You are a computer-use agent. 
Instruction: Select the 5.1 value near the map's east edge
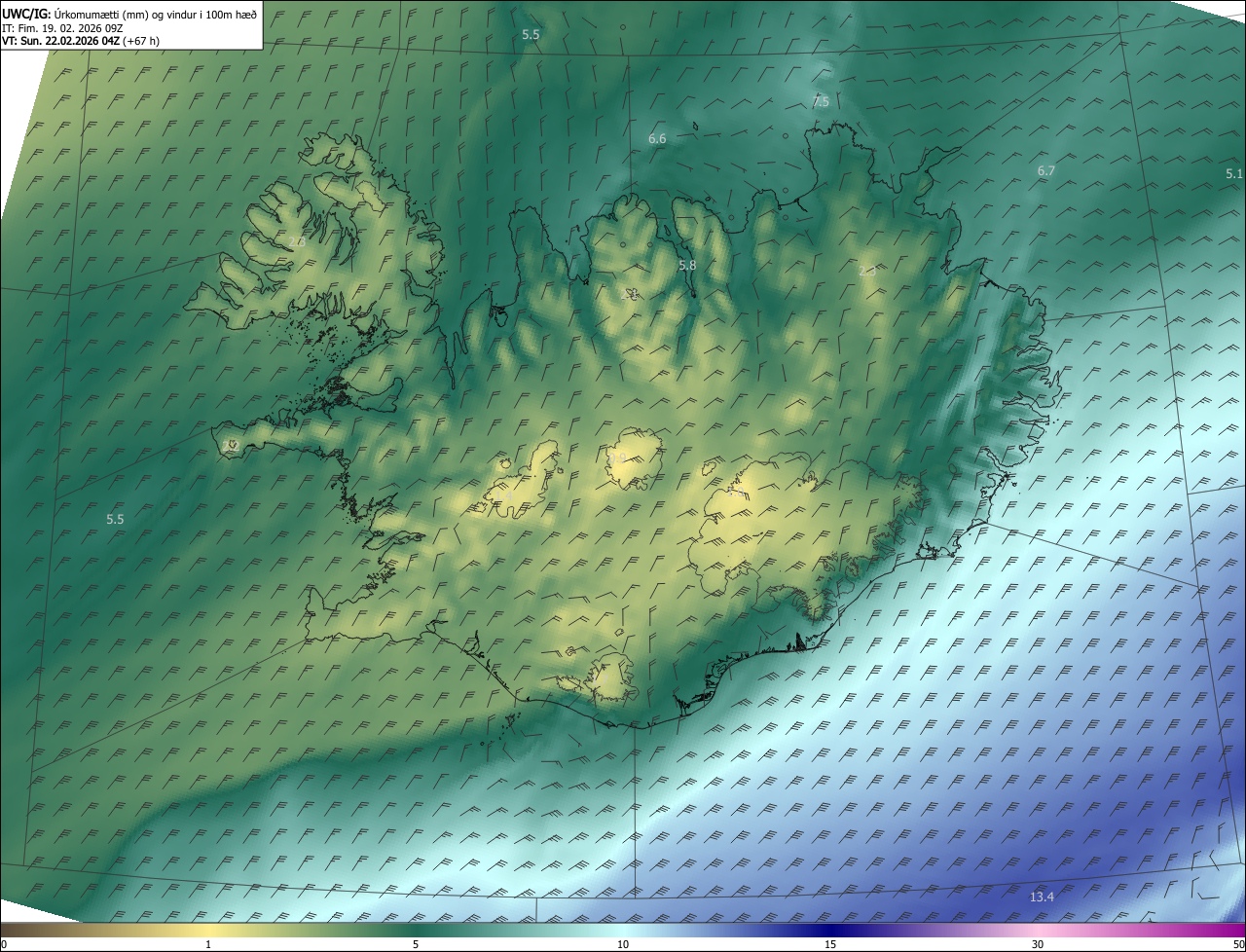1234,174
